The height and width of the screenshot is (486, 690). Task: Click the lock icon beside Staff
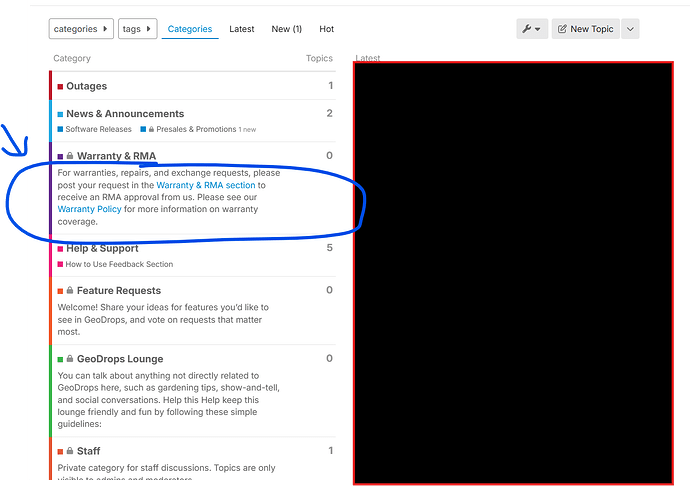70,451
